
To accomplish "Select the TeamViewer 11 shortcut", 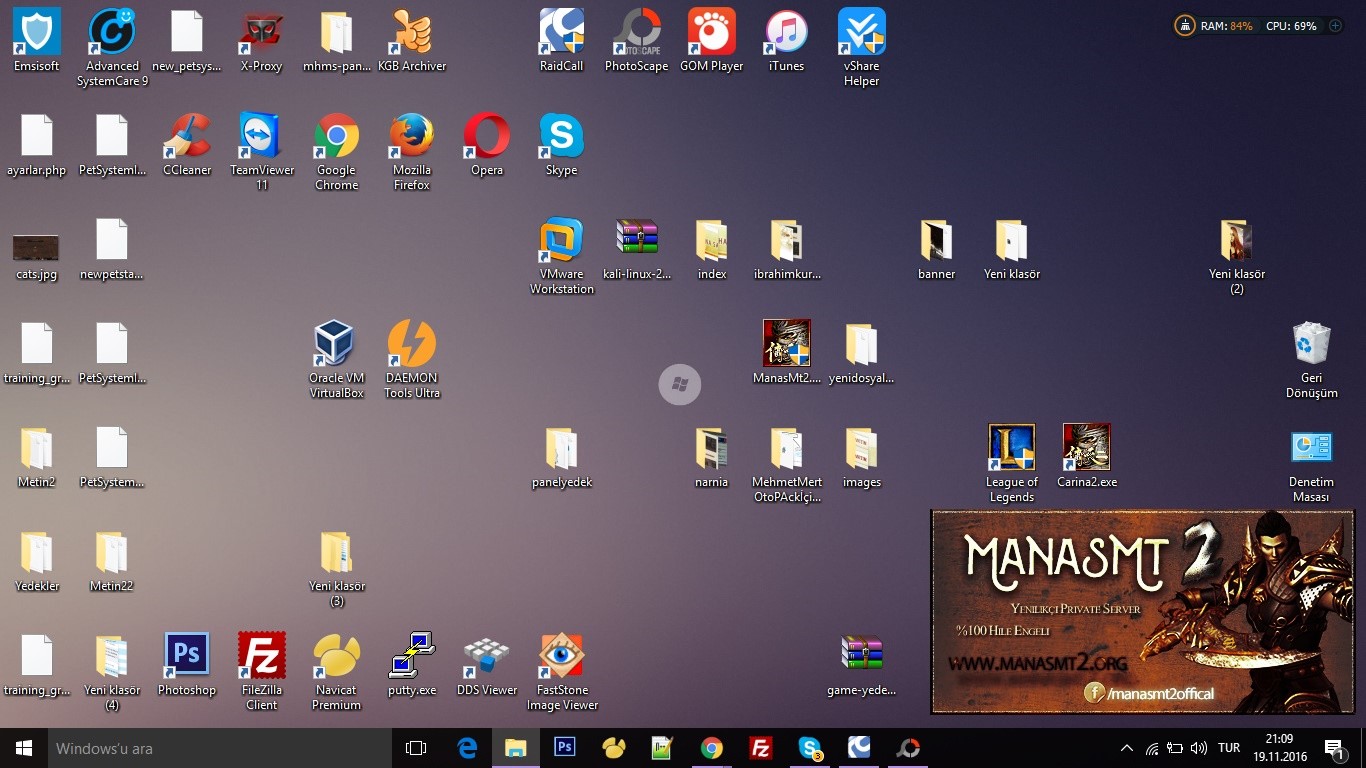I will pyautogui.click(x=262, y=151).
